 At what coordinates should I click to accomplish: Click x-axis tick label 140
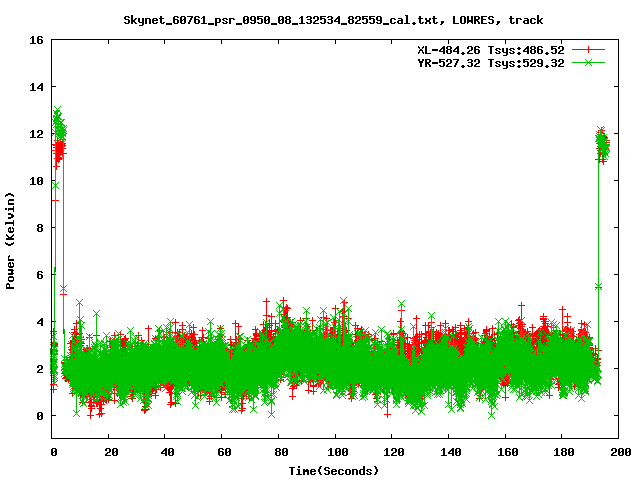pos(451,452)
